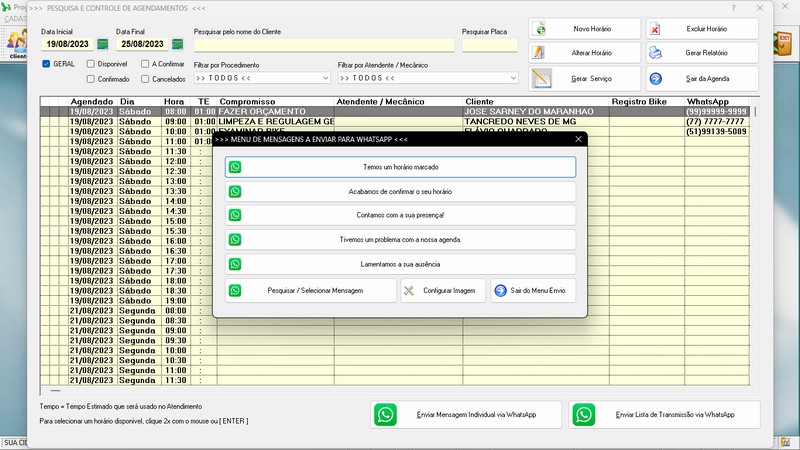This screenshot has width=800, height=450.
Task: Select message 'Temos um horário marcado'
Action: (x=401, y=167)
